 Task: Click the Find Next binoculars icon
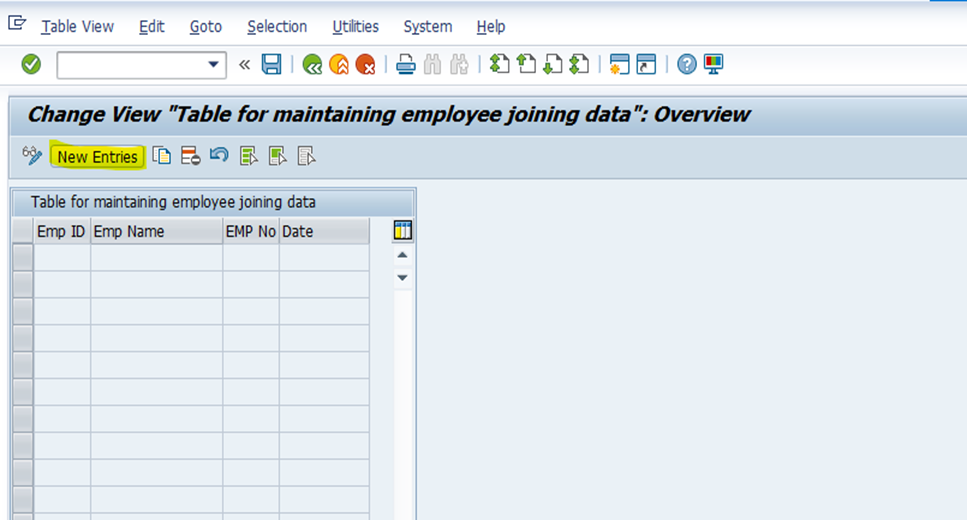tap(459, 64)
